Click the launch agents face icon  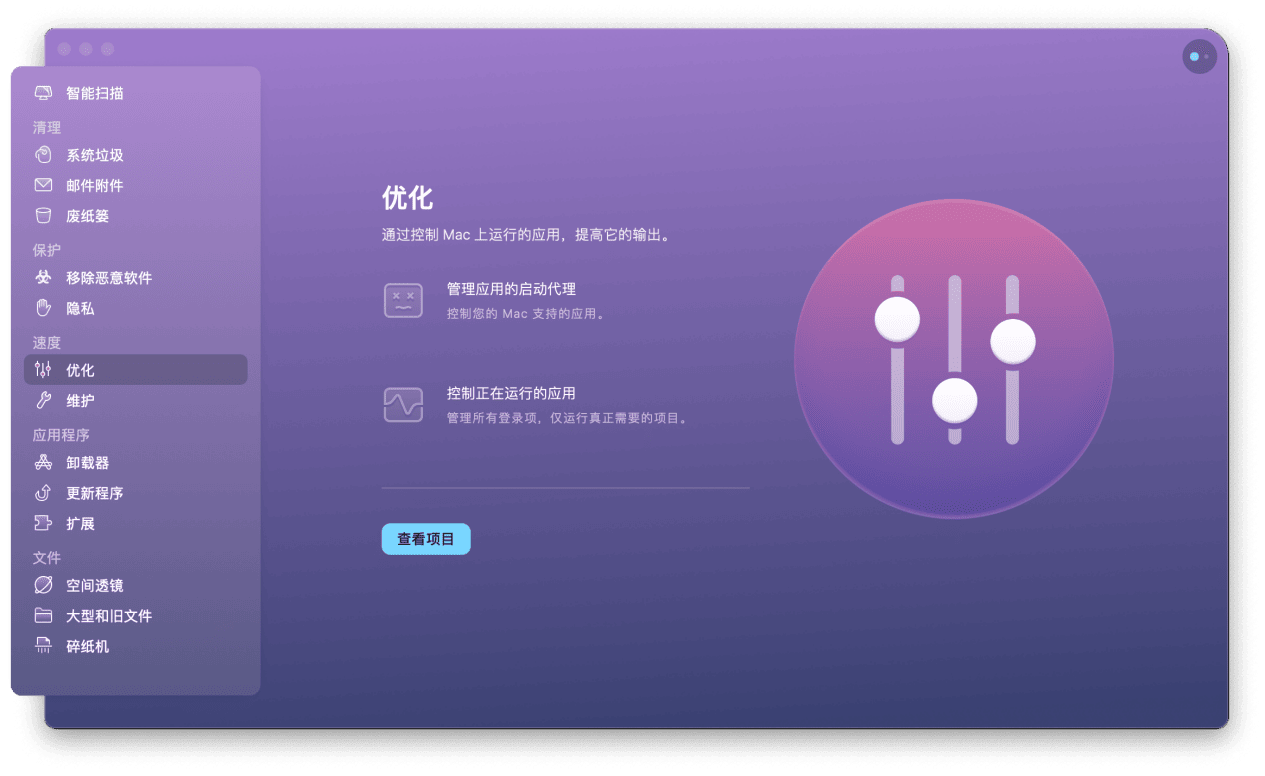[x=404, y=301]
